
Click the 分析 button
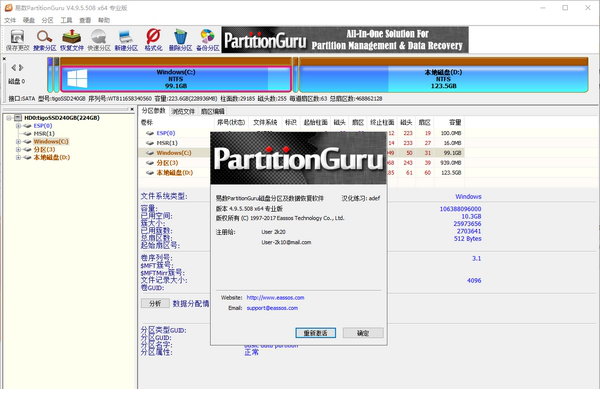click(155, 303)
